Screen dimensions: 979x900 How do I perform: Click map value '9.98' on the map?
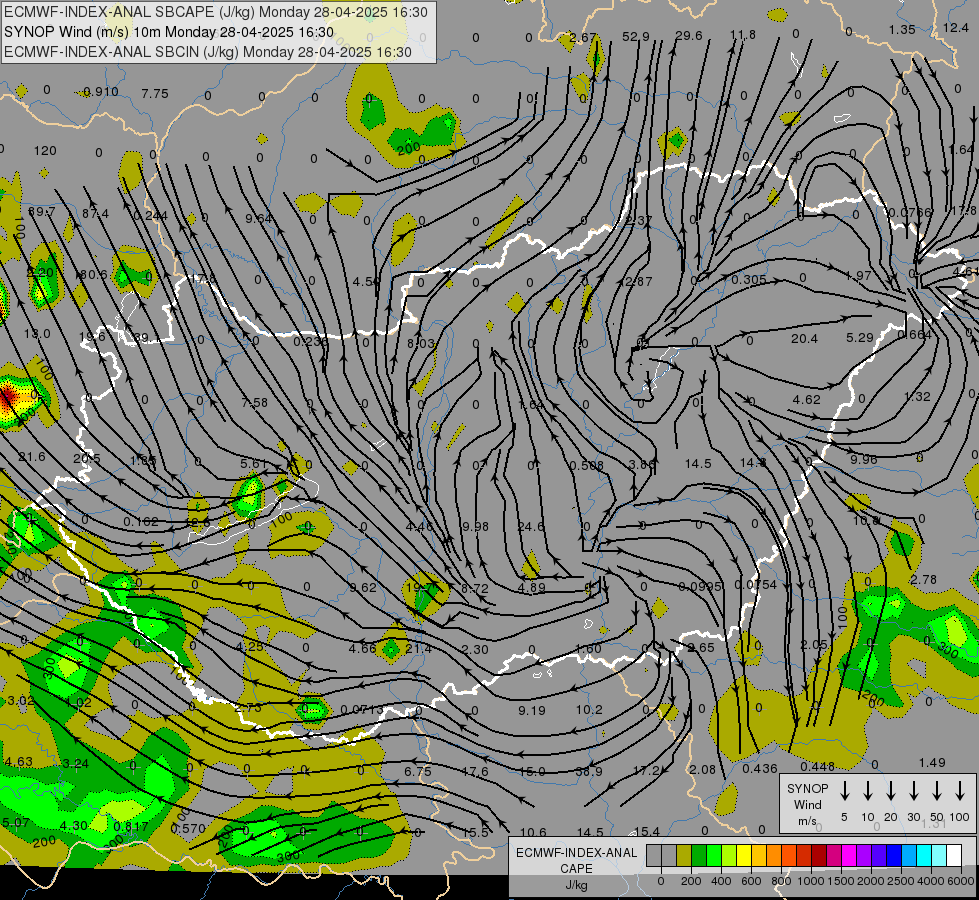[476, 527]
